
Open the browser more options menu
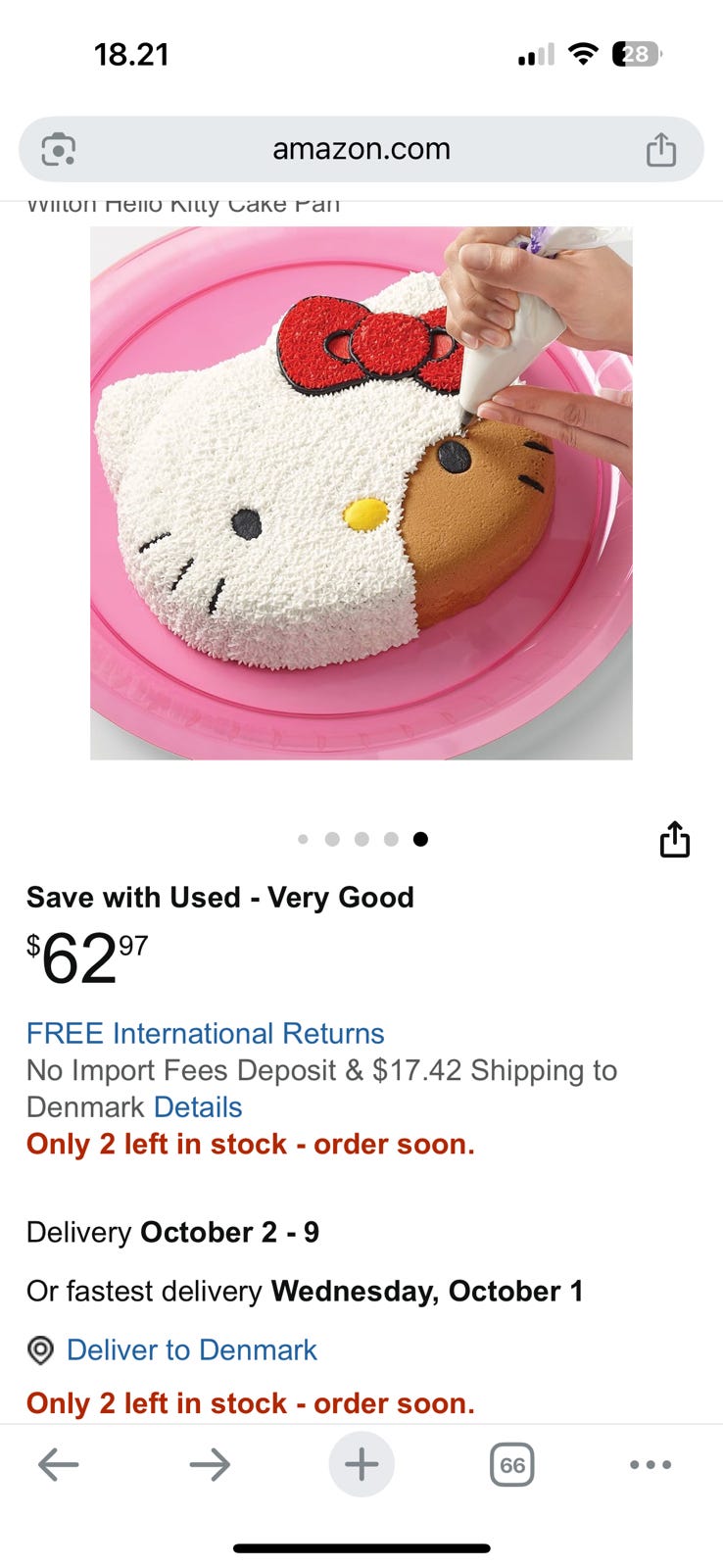click(651, 1465)
